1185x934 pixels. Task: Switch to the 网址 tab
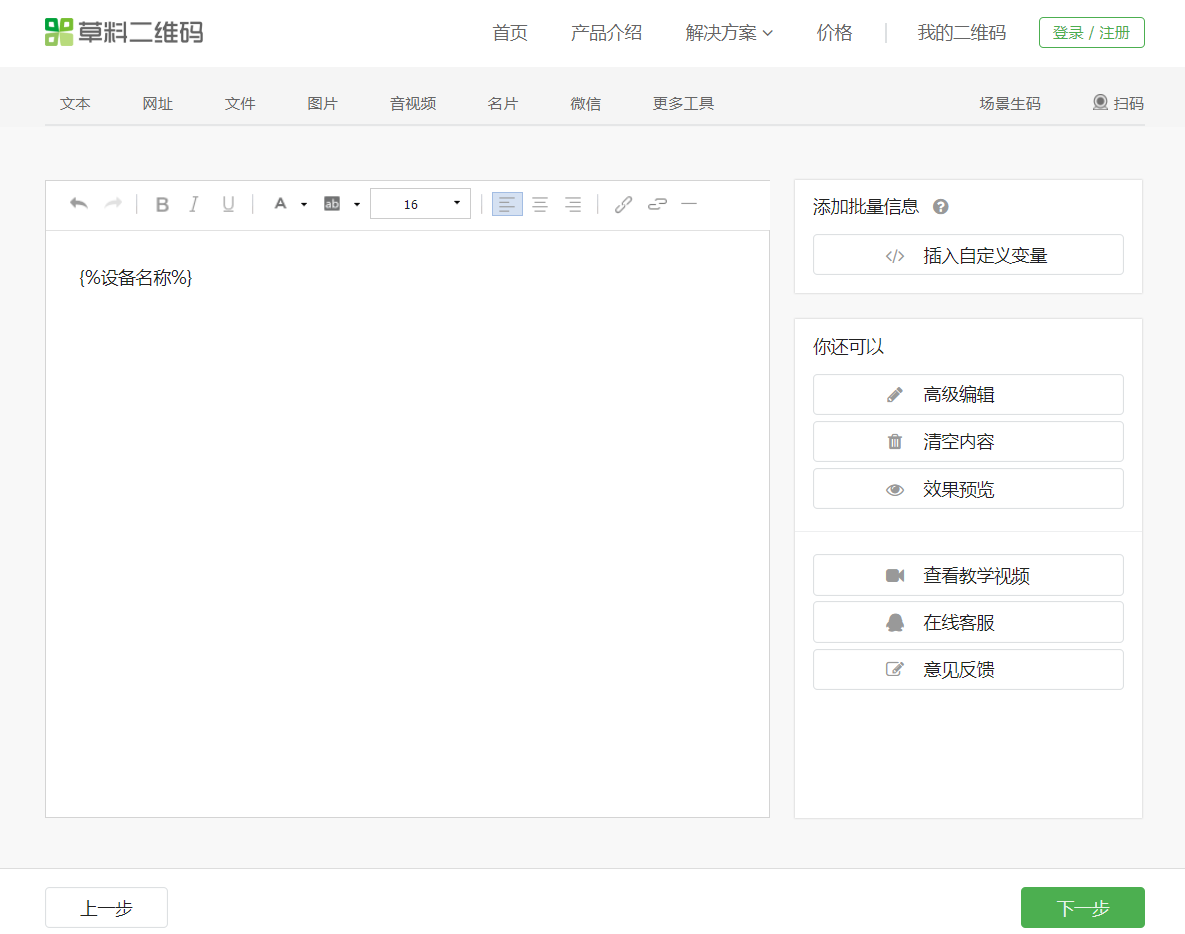click(157, 103)
